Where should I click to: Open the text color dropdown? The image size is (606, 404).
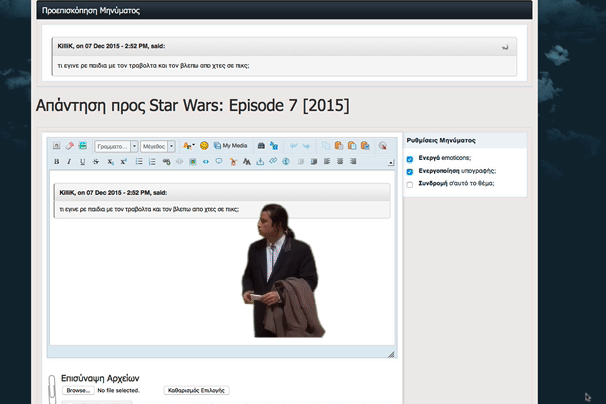[x=189, y=146]
